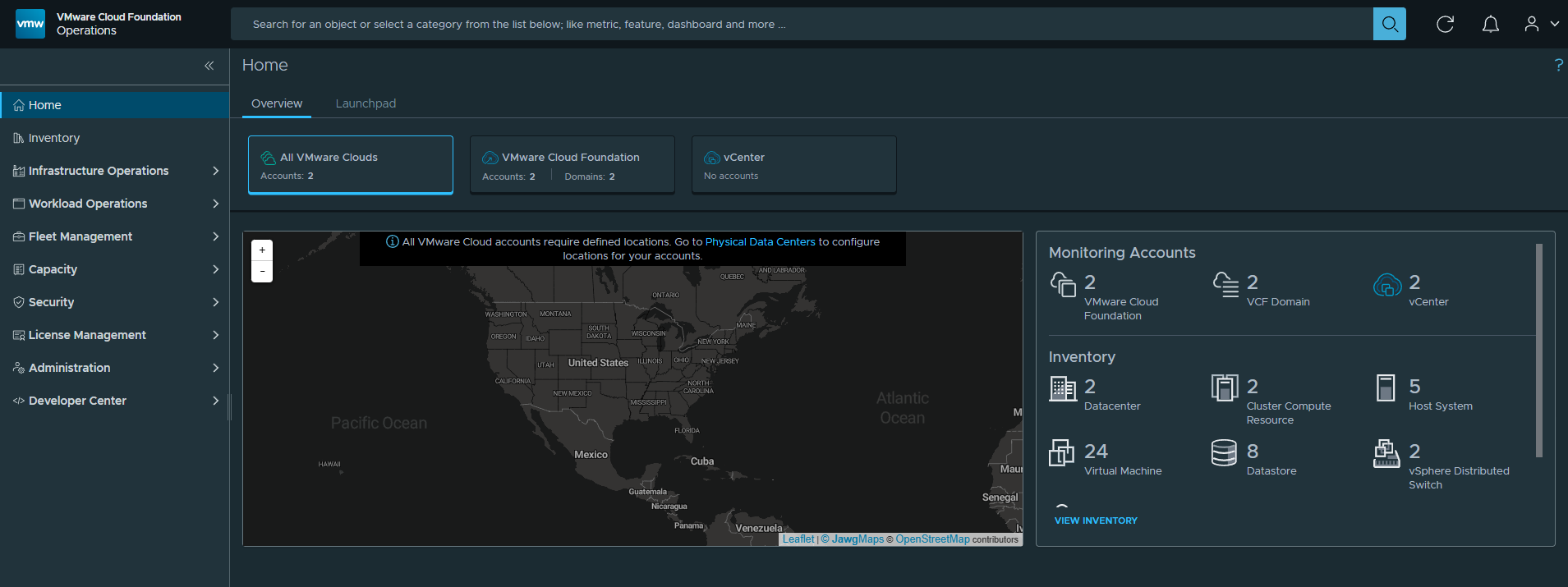Click the 'Monitoring Accounts' heading
Screen dimensions: 1568x587
click(x=1122, y=253)
